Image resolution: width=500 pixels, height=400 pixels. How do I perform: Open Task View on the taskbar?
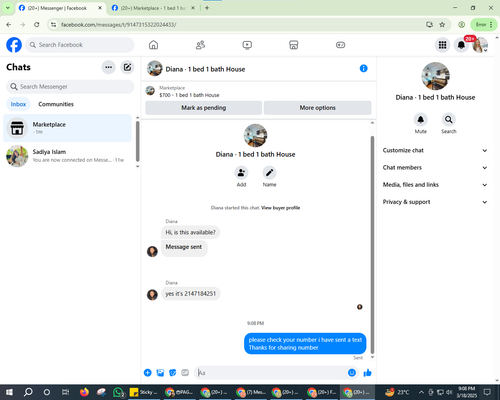(x=65, y=392)
